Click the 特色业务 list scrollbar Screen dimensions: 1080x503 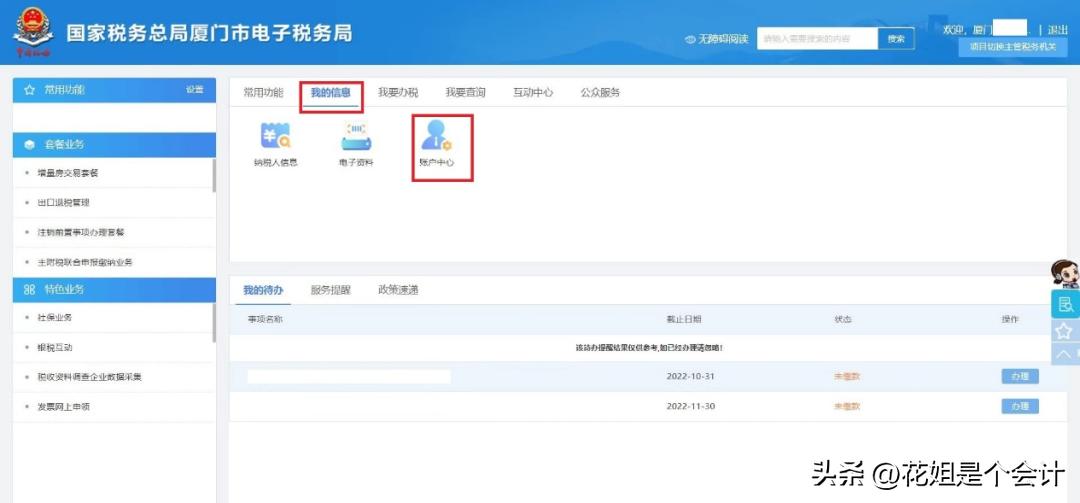coord(214,322)
